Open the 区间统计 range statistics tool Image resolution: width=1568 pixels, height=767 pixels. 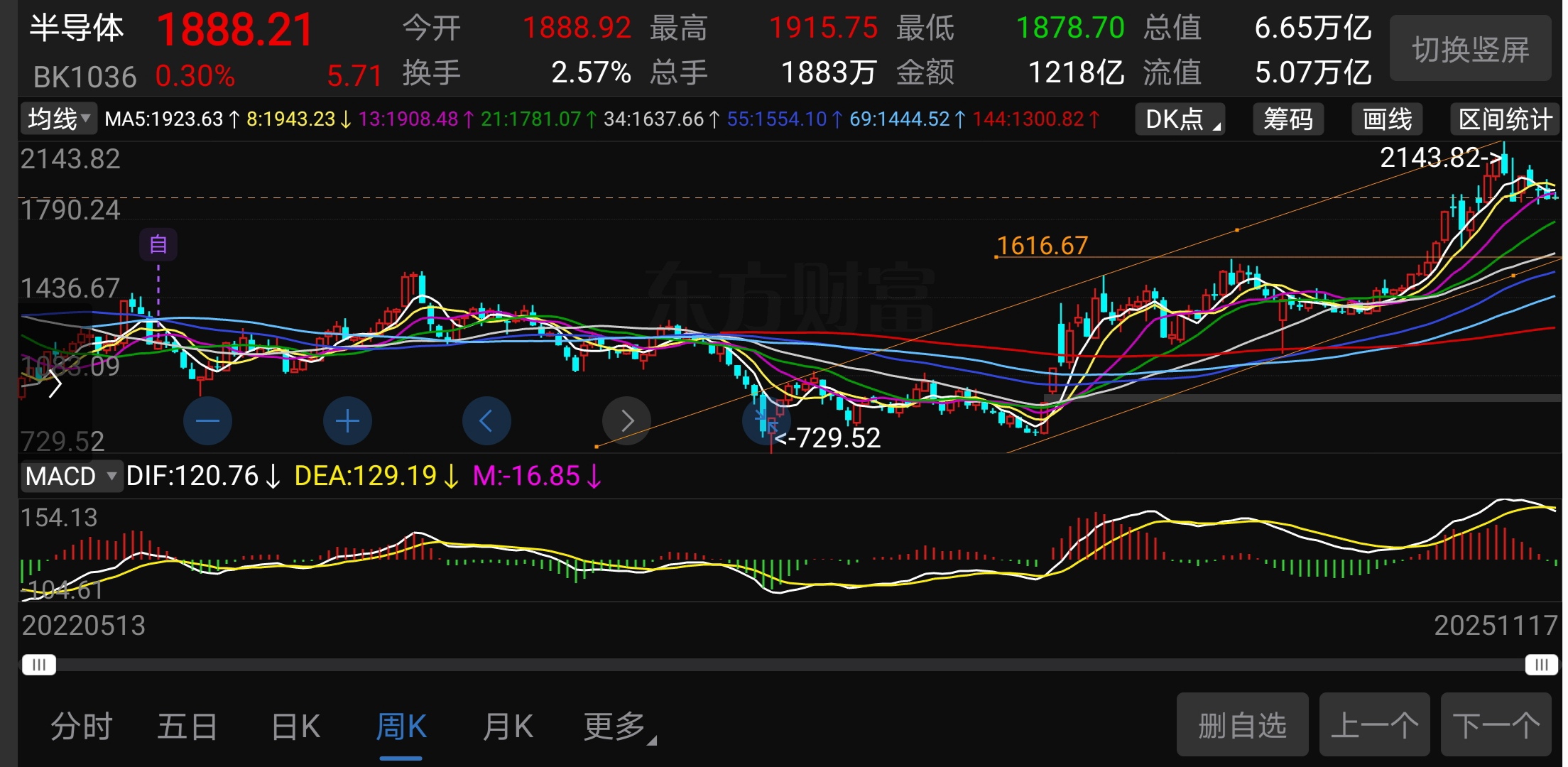(1504, 119)
